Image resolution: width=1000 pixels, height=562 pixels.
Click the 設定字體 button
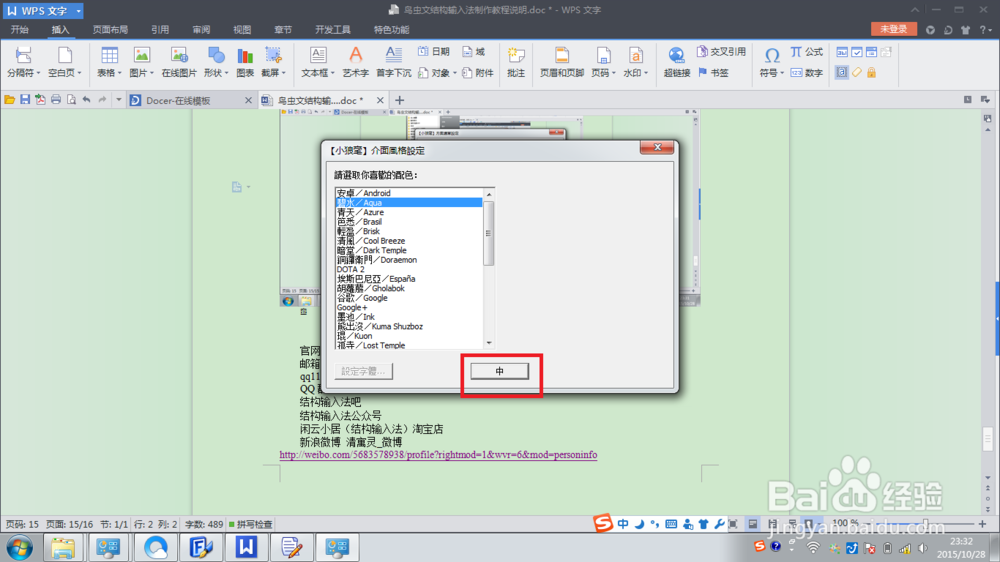tap(364, 371)
